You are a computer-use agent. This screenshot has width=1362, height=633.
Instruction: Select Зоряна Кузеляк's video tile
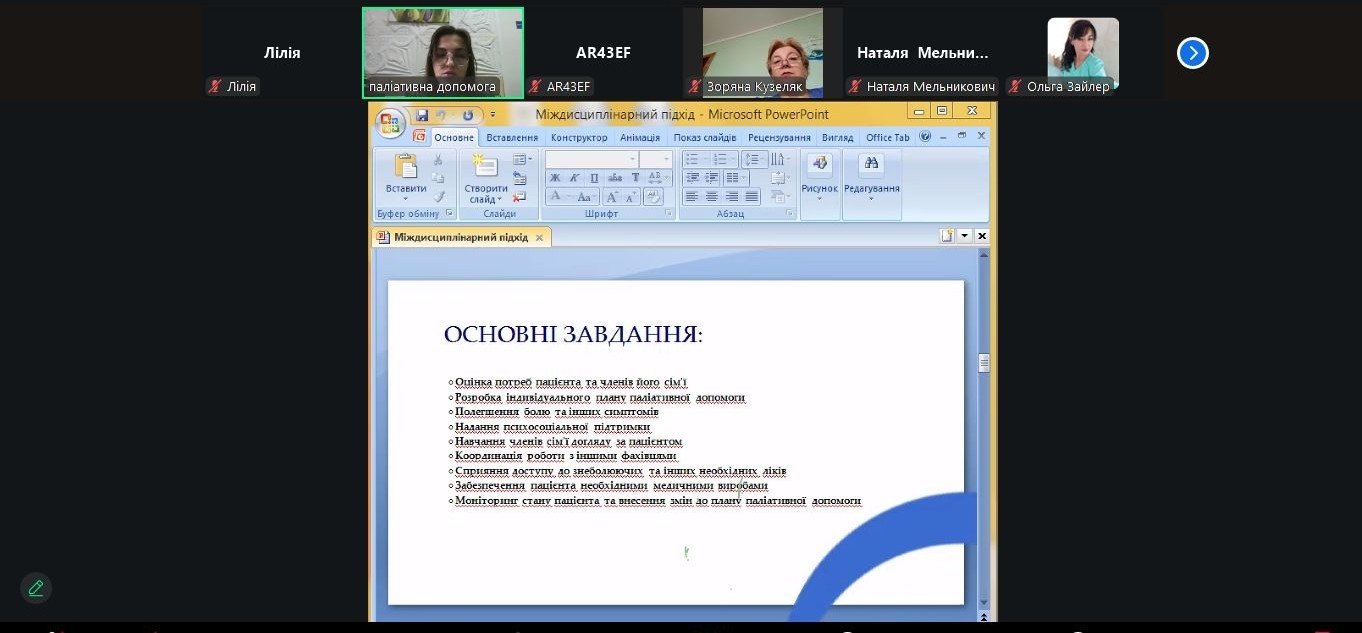click(762, 52)
